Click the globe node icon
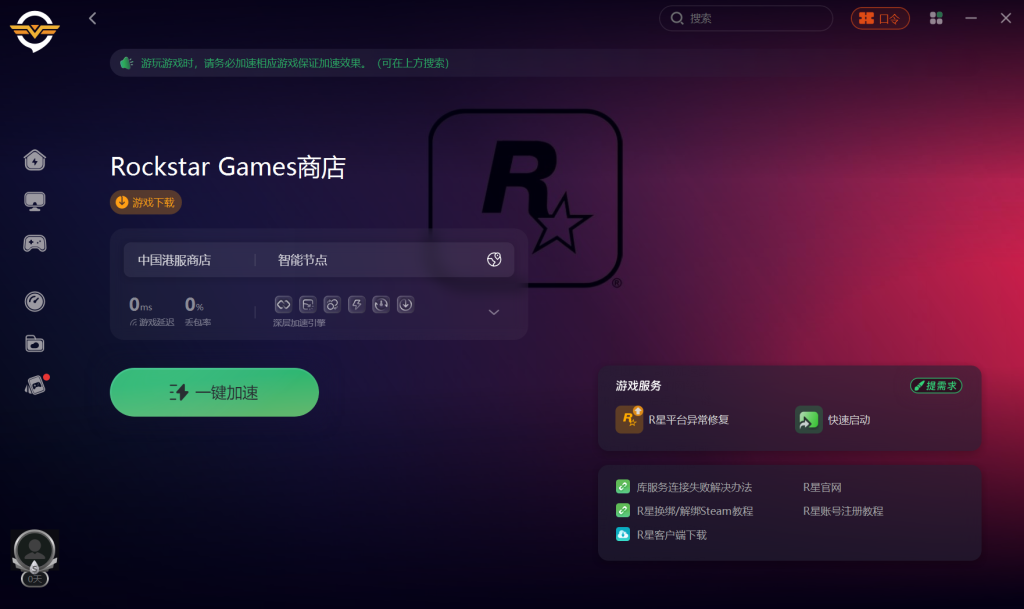Screen dimensions: 1024x609 pos(494,260)
